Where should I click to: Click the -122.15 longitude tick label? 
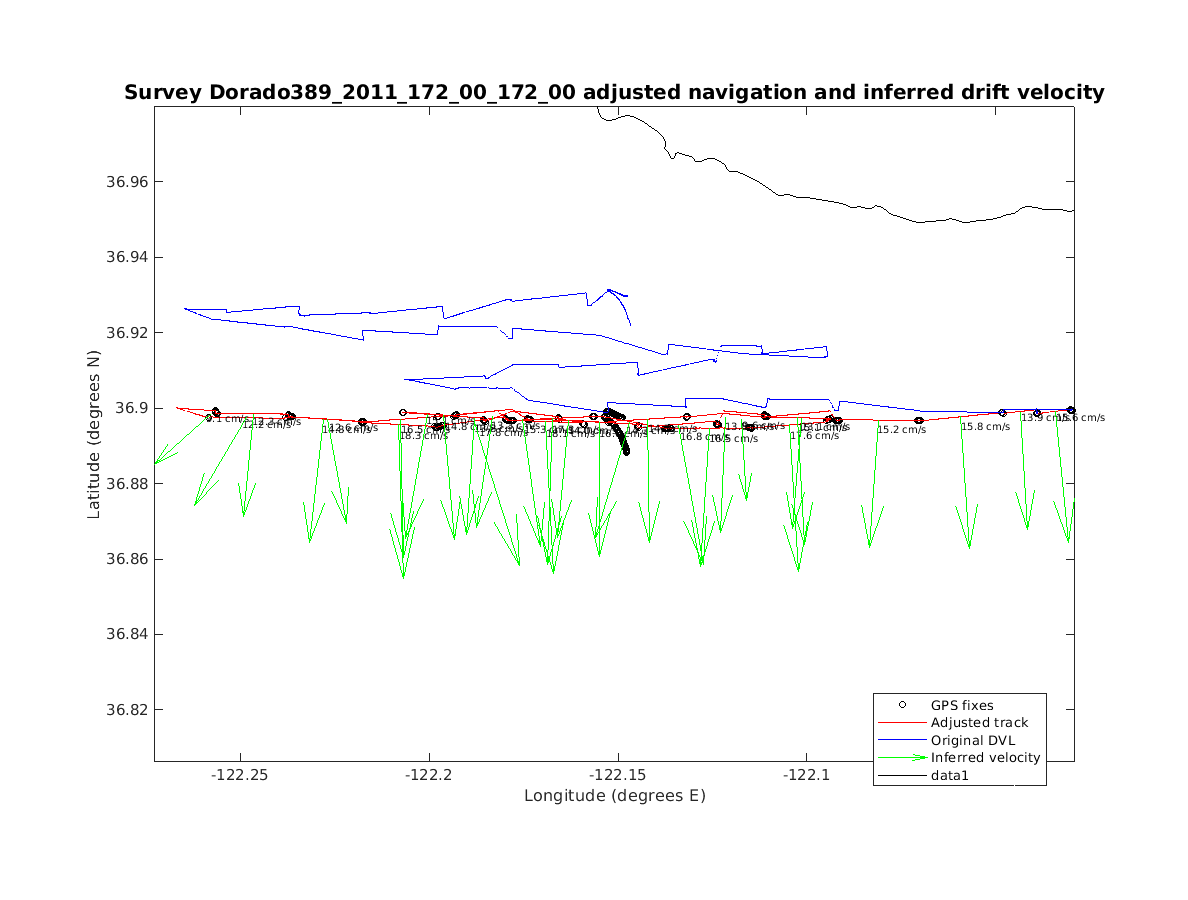pyautogui.click(x=618, y=775)
